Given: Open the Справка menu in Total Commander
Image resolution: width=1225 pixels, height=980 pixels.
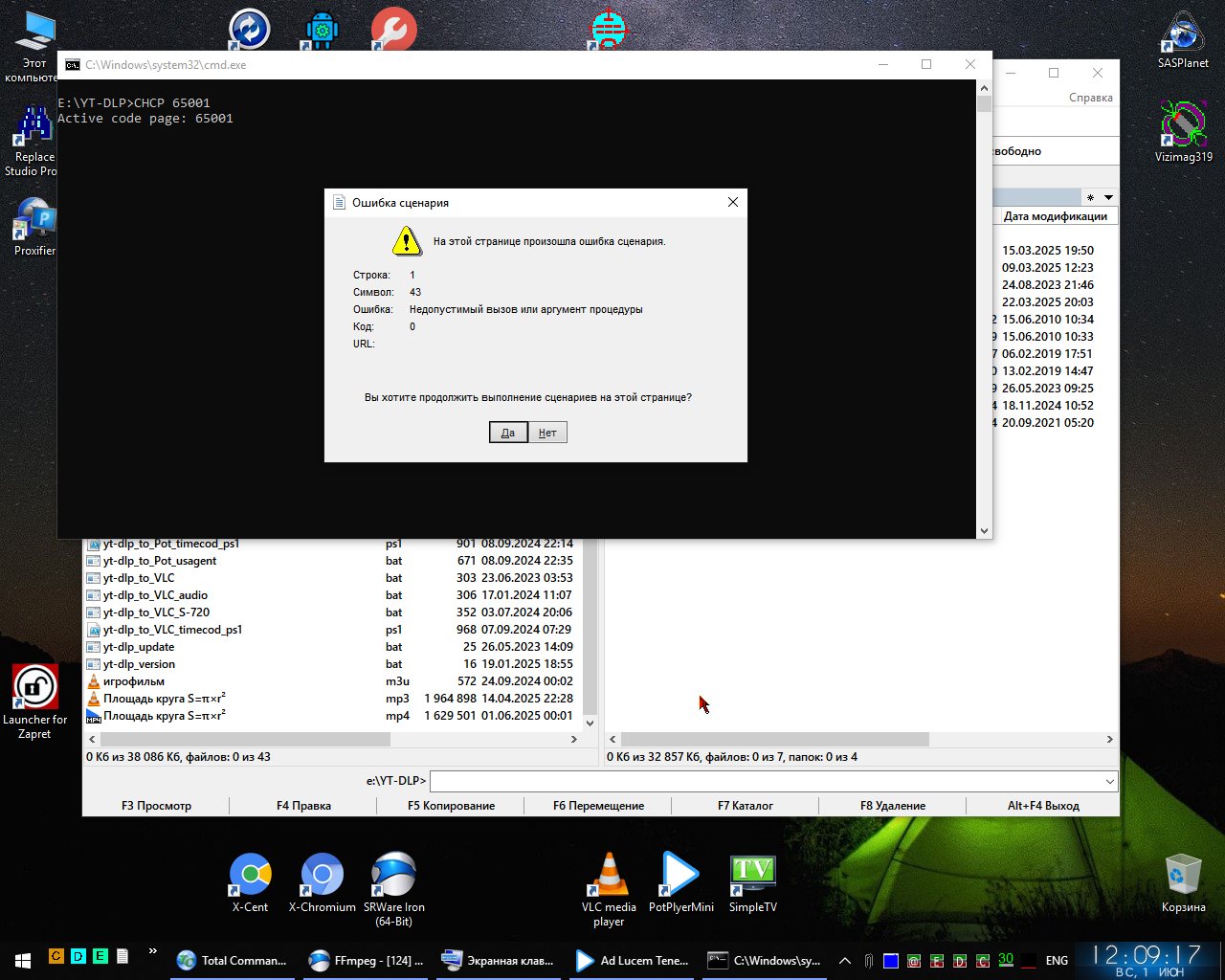Looking at the screenshot, I should pyautogui.click(x=1090, y=98).
